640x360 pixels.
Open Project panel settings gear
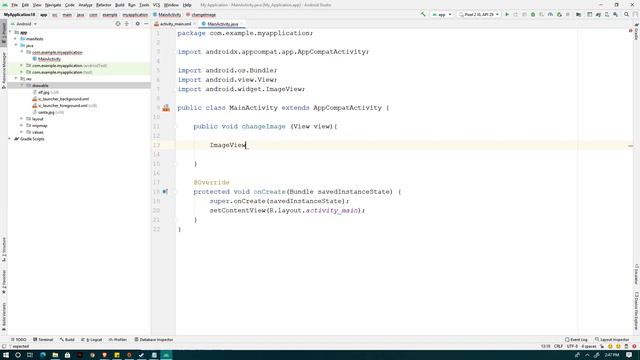click(x=138, y=24)
